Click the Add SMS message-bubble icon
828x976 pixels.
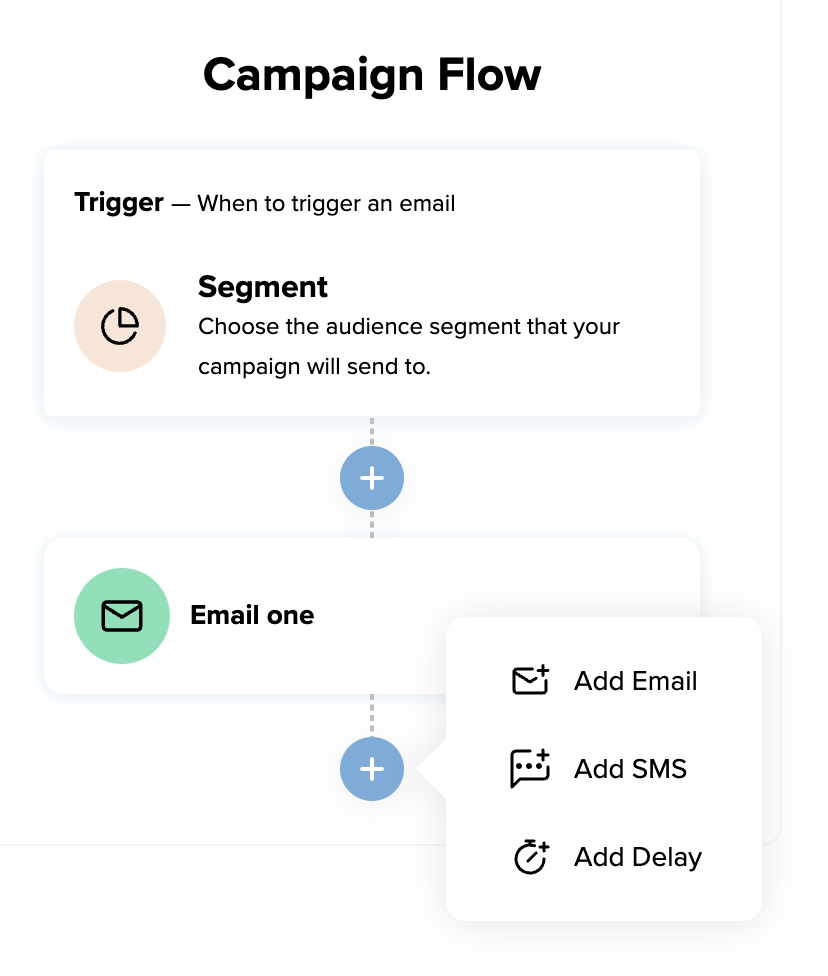tap(530, 768)
